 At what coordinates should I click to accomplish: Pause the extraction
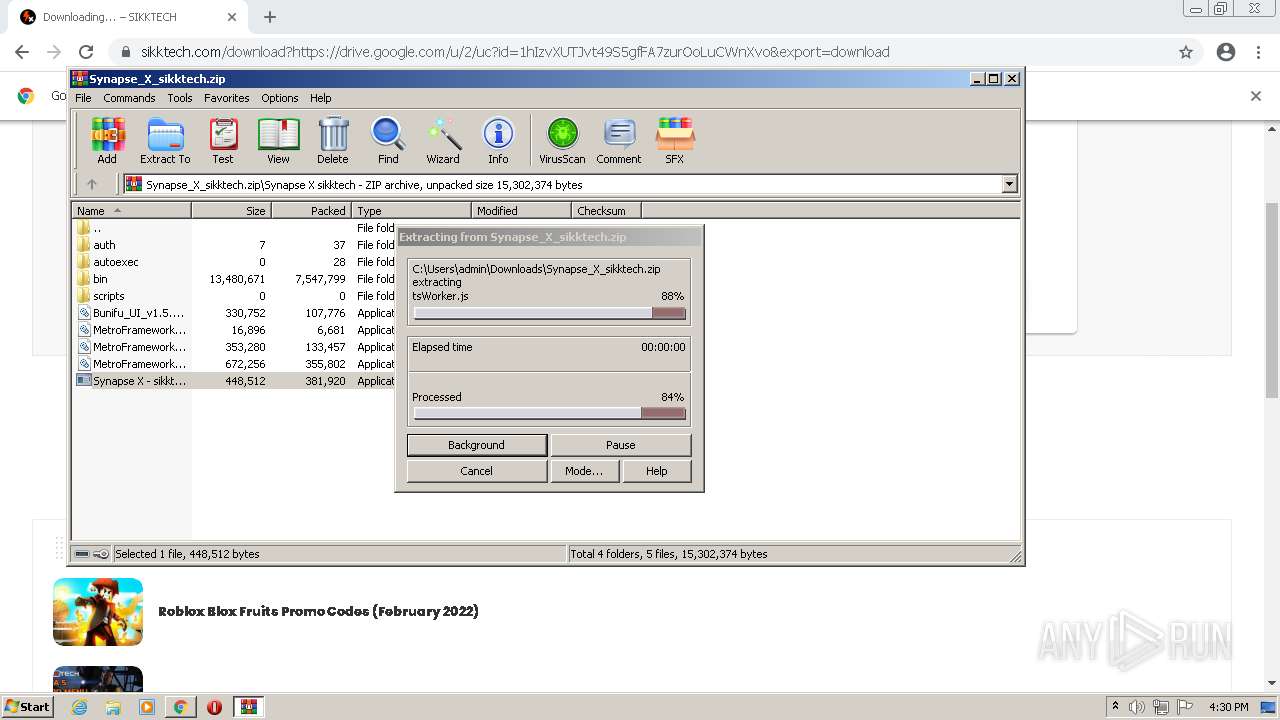point(621,445)
